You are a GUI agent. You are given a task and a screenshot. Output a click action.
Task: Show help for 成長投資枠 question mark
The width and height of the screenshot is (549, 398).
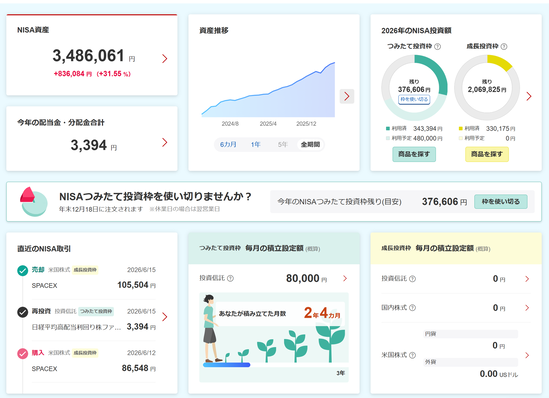click(x=504, y=47)
